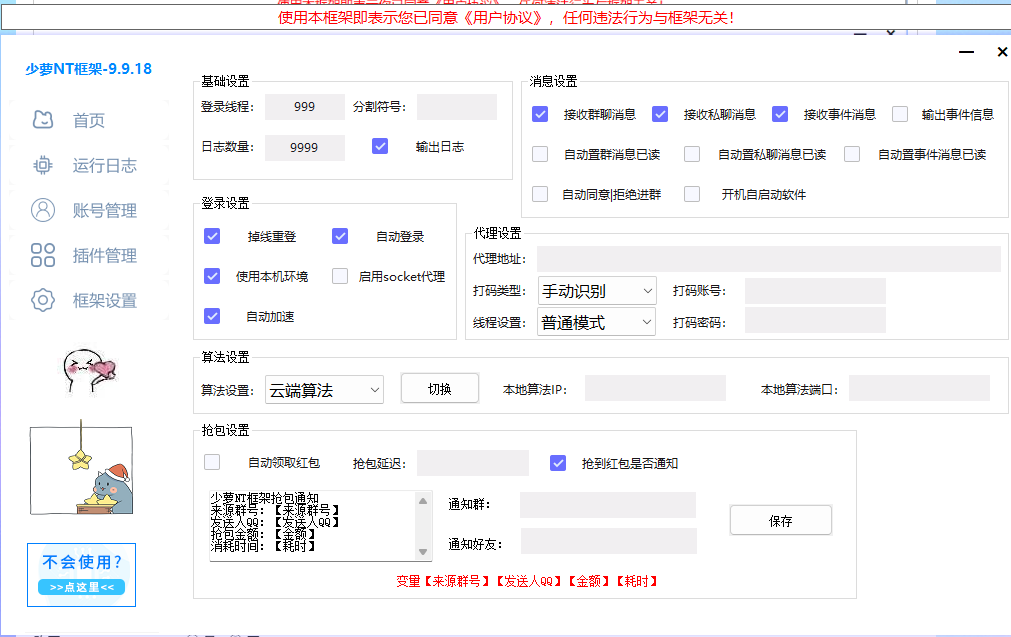Click the 代理地址 input field
1011x637 pixels.
(x=768, y=259)
